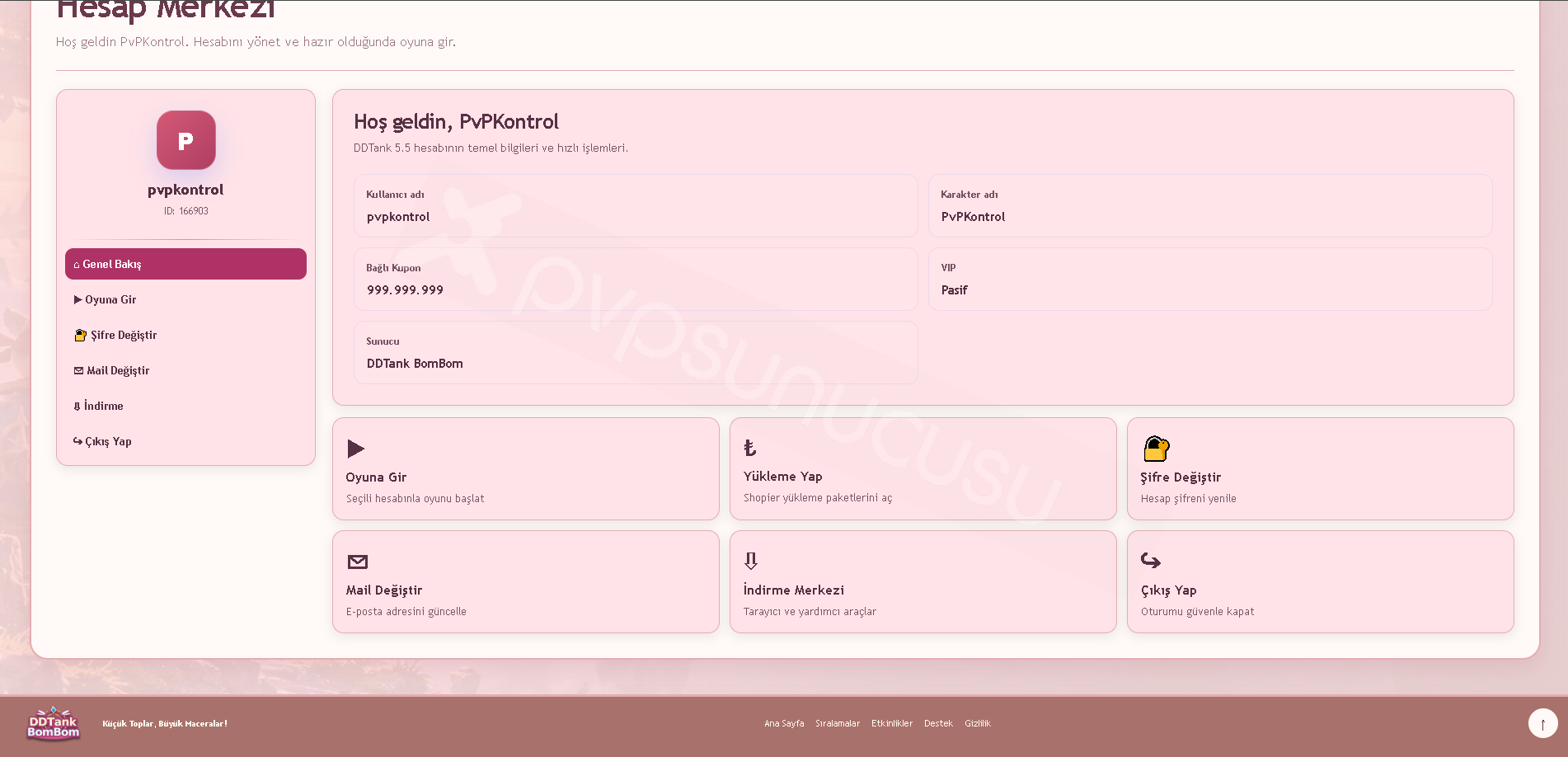This screenshot has height=757, width=1568.
Task: Click the pvpkontrol avatar letter P
Action: 186,140
